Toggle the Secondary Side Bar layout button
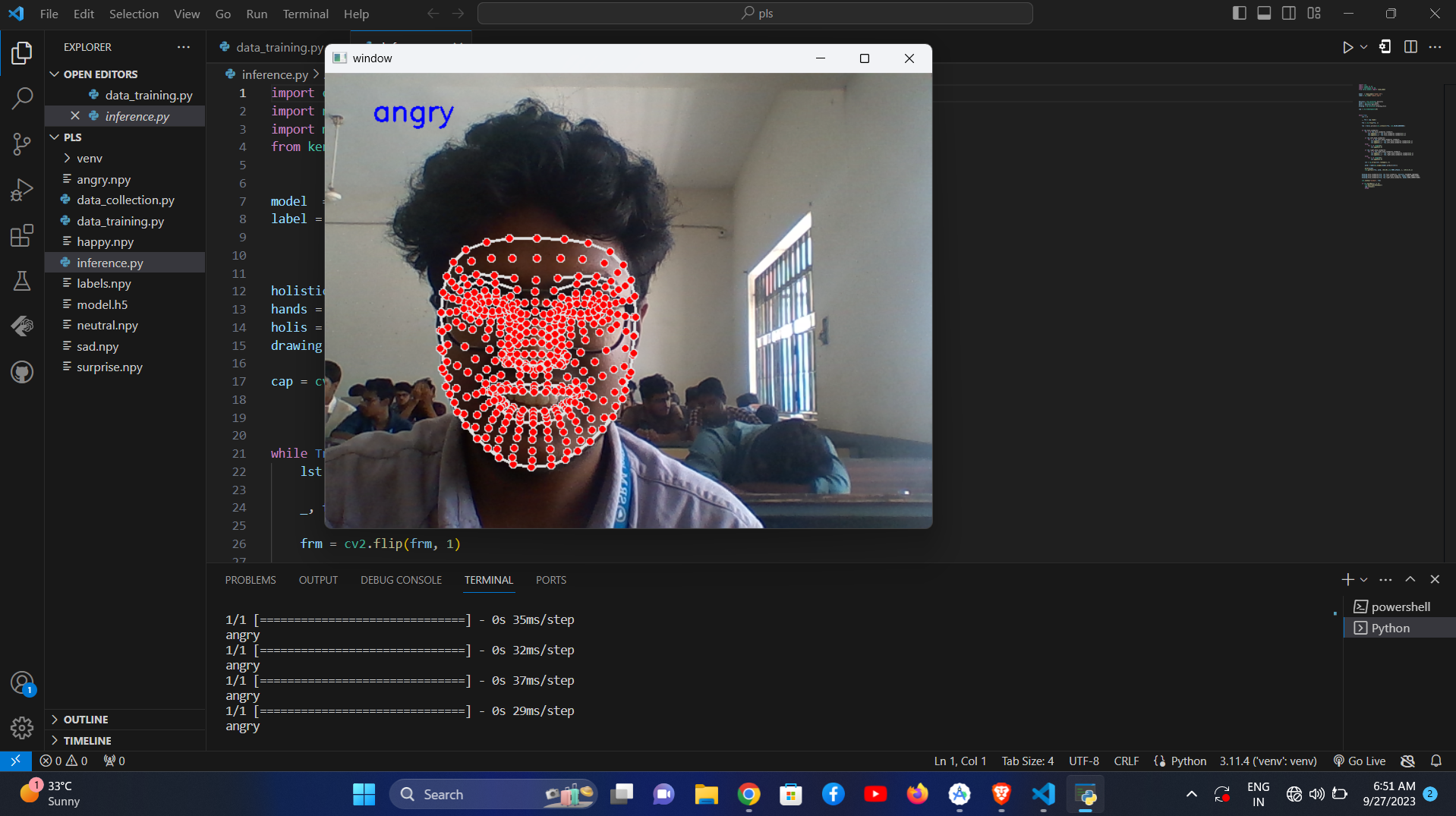The width and height of the screenshot is (1456, 816). tap(1289, 14)
